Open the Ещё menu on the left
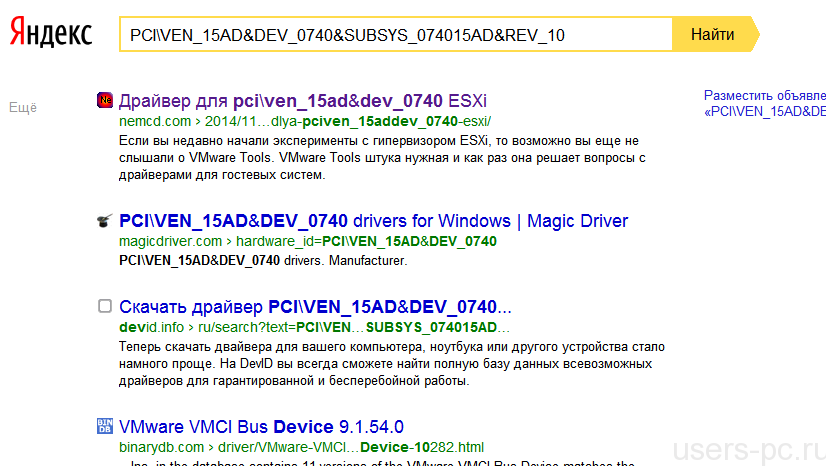 click(22, 108)
